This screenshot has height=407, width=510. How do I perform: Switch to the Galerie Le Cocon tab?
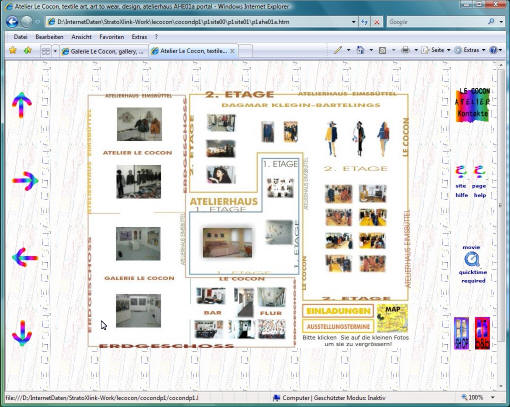click(x=104, y=51)
